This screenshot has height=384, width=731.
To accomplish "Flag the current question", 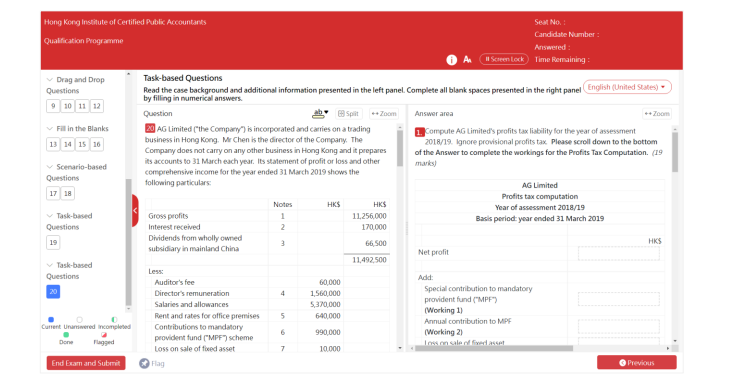I will [152, 363].
